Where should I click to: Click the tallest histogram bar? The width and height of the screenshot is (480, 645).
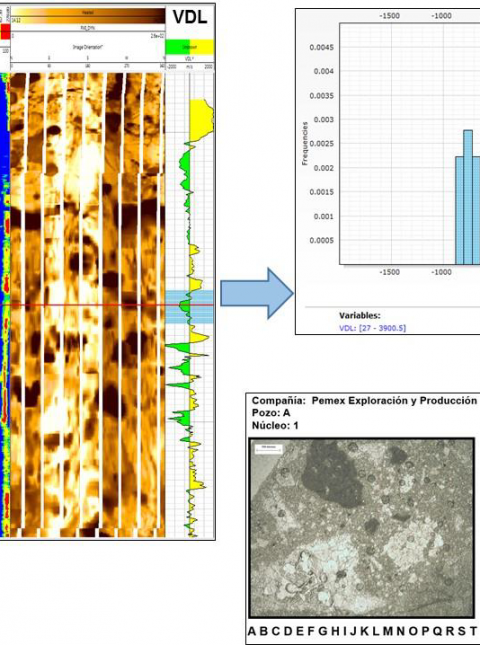tap(468, 197)
